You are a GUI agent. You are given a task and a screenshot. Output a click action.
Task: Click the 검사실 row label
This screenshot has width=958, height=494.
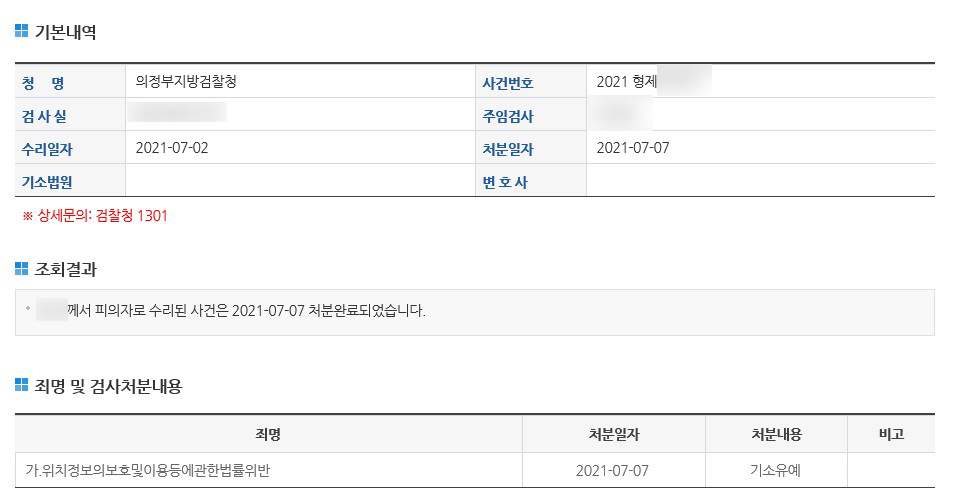coord(45,116)
